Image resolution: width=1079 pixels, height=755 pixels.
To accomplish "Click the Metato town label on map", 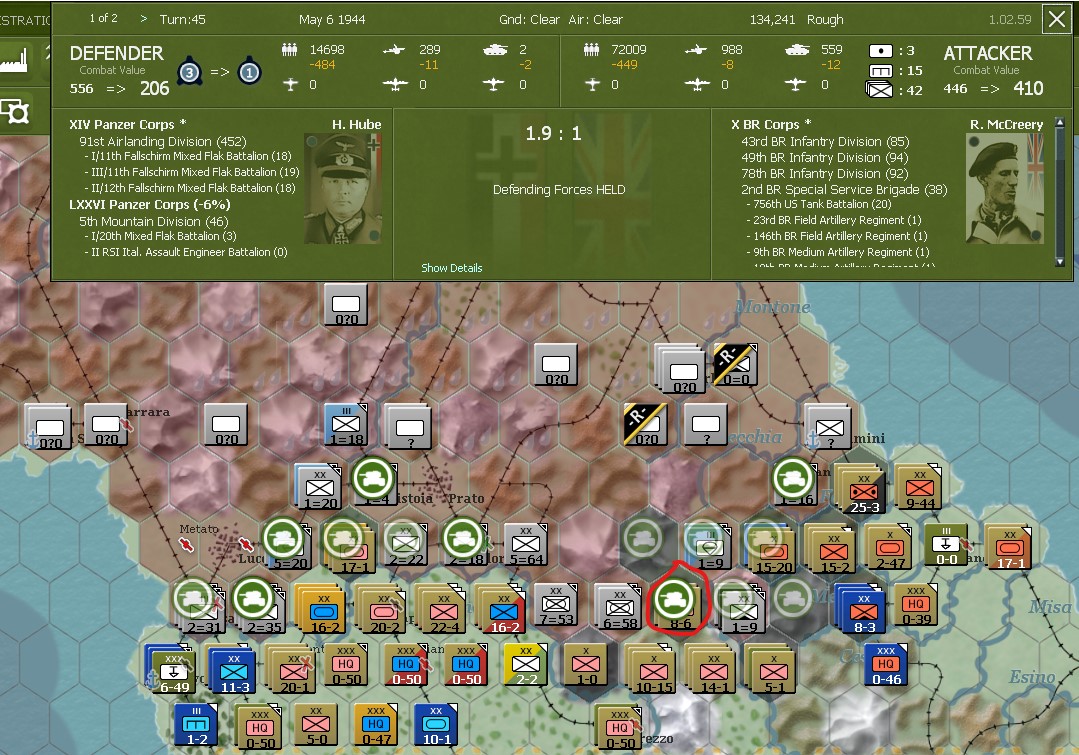I will (198, 529).
